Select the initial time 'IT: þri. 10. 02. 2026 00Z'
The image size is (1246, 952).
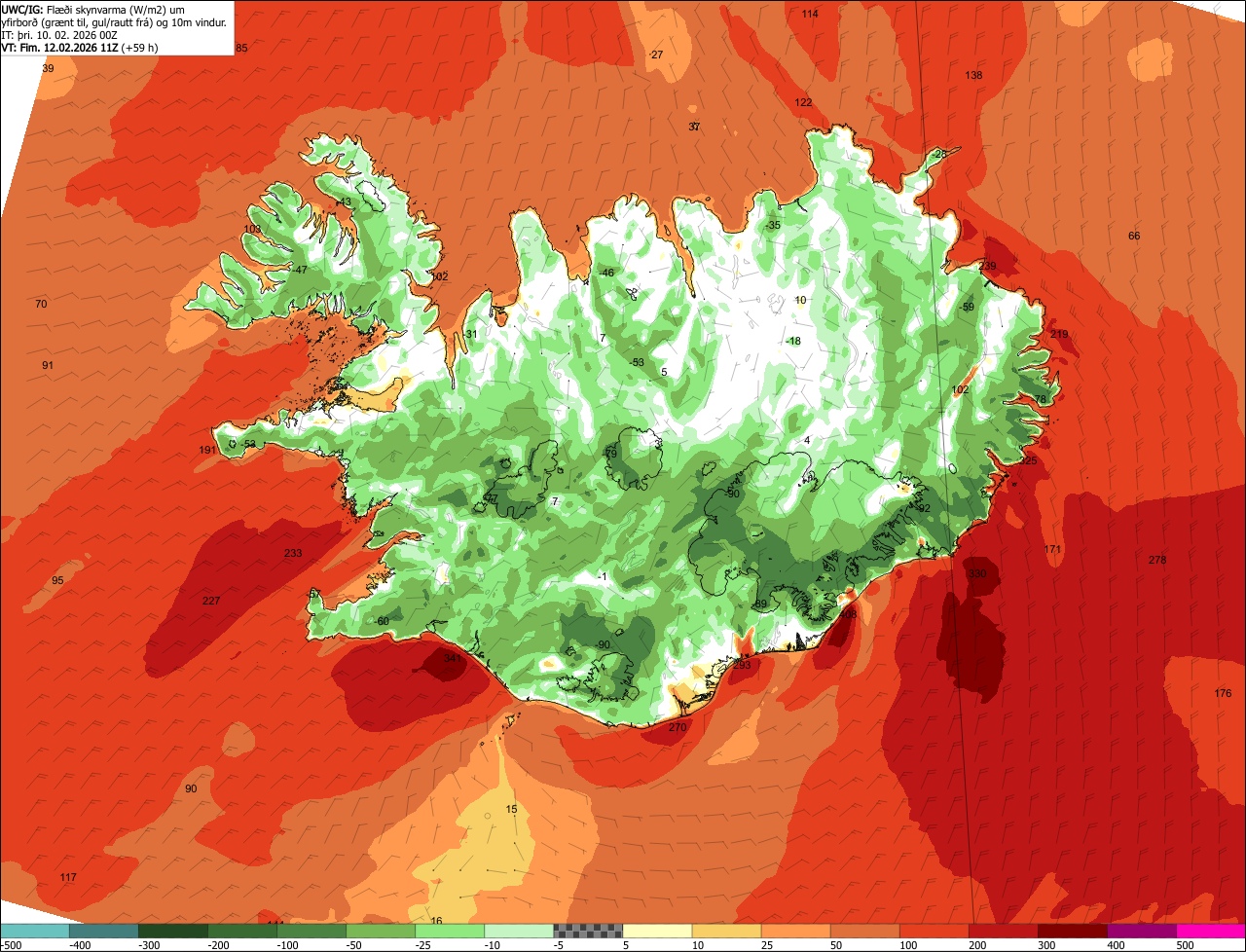59,35
